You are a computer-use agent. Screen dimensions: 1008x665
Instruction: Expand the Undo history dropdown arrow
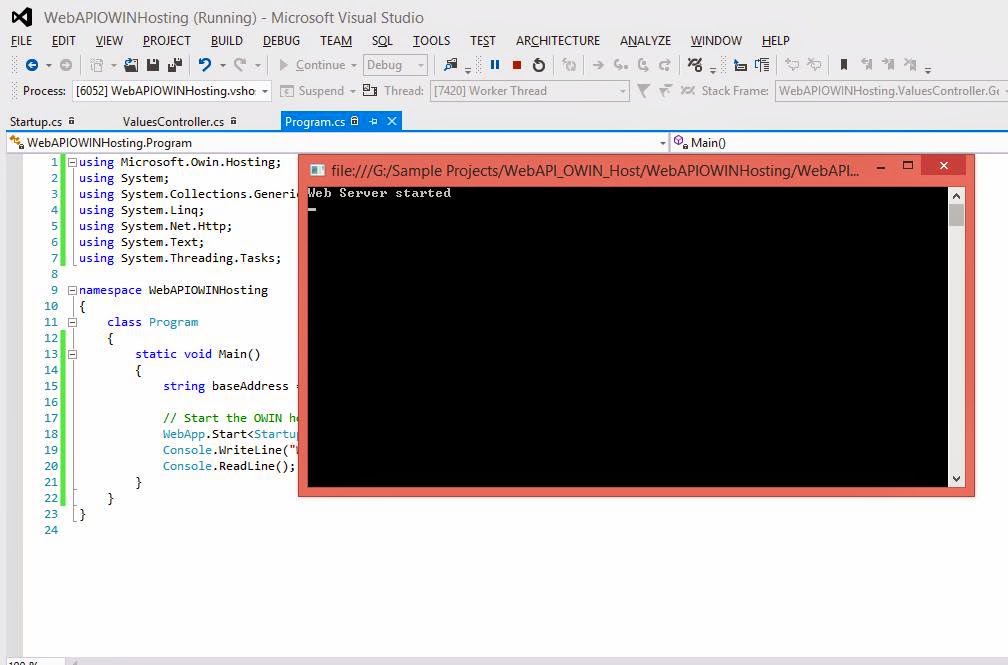(x=222, y=66)
